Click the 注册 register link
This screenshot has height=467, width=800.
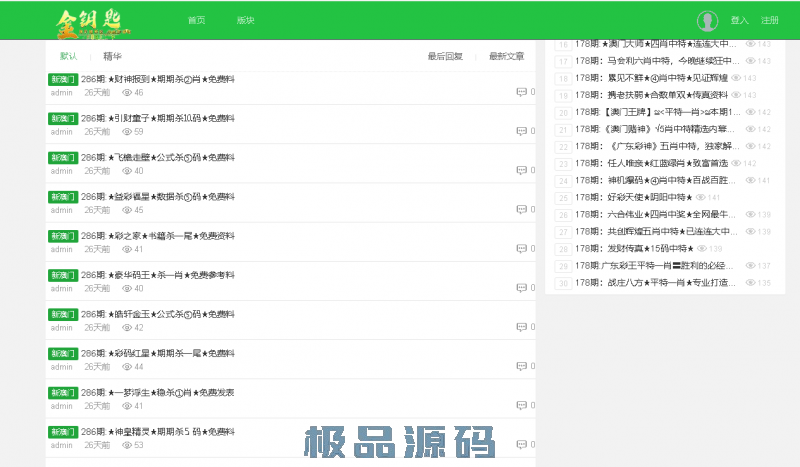(x=770, y=20)
